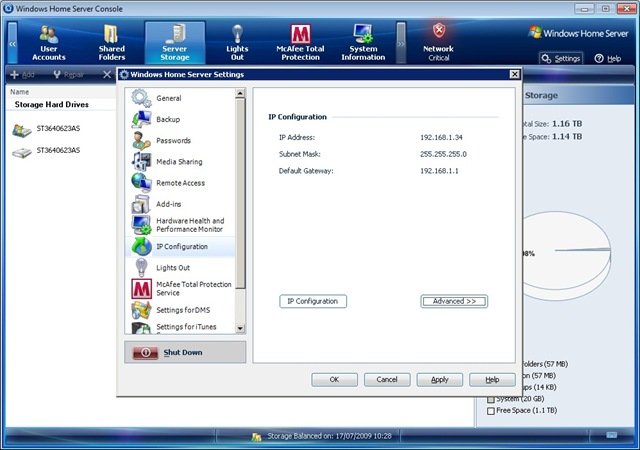The image size is (640, 450).
Task: Click the Add drive toolbar button
Action: tap(22, 75)
